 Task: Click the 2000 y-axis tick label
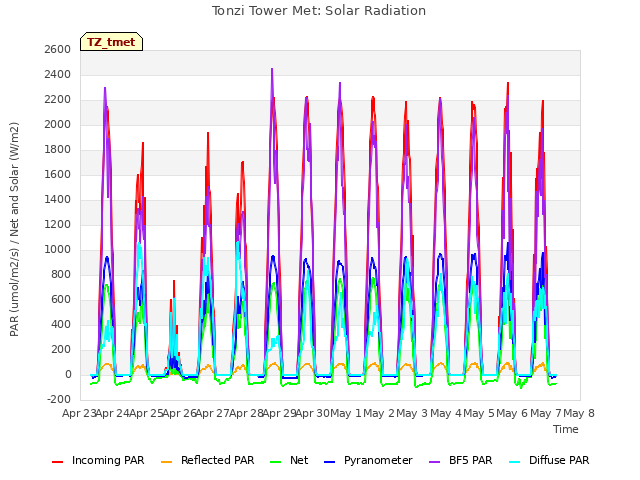58,124
